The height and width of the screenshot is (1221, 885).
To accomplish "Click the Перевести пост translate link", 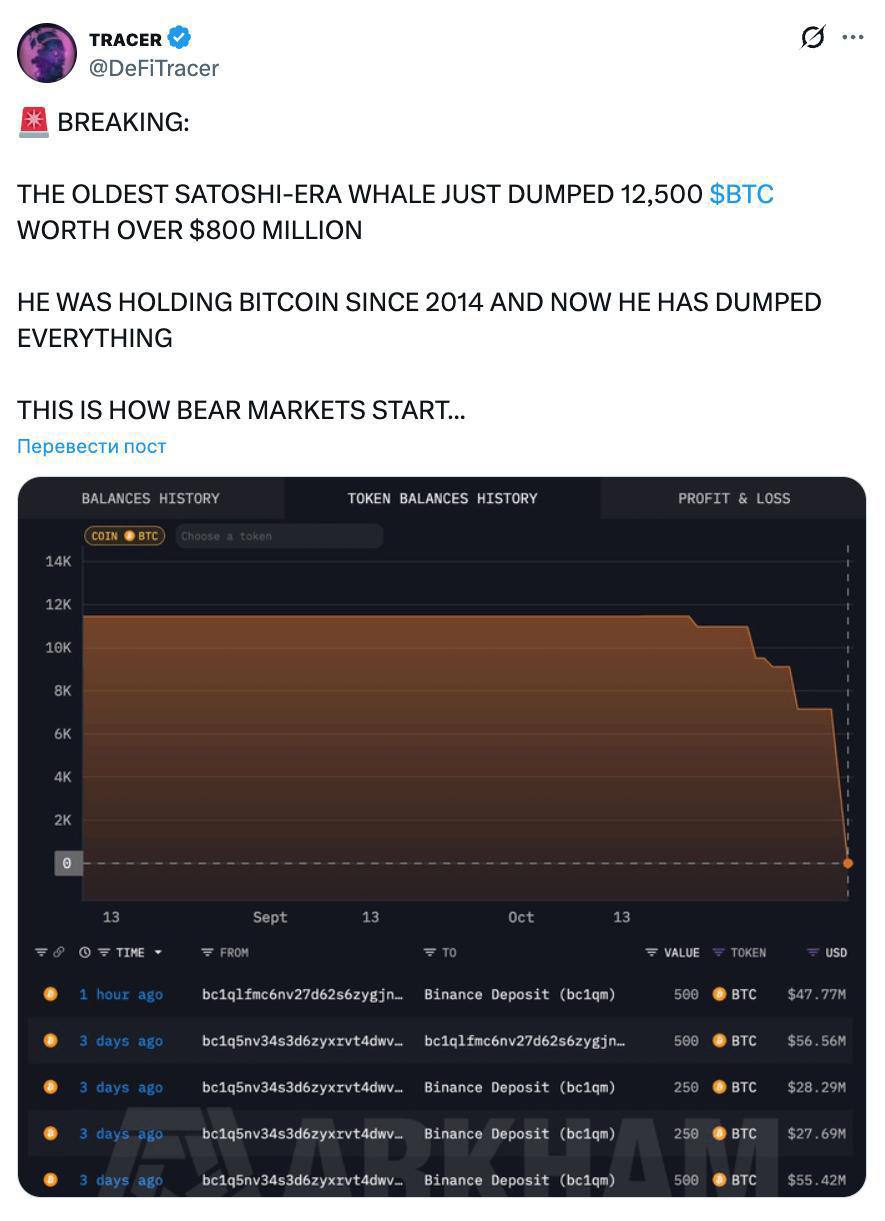I will point(92,446).
